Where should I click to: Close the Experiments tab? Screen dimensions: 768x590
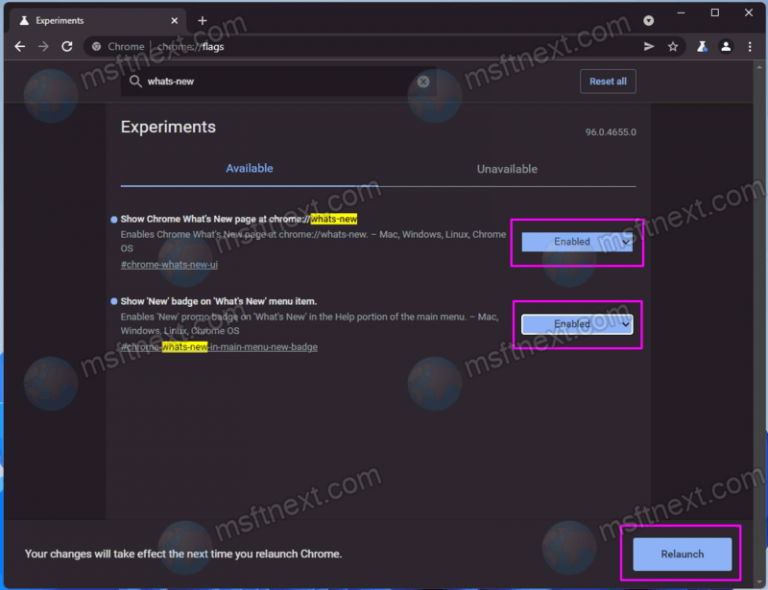(x=174, y=21)
